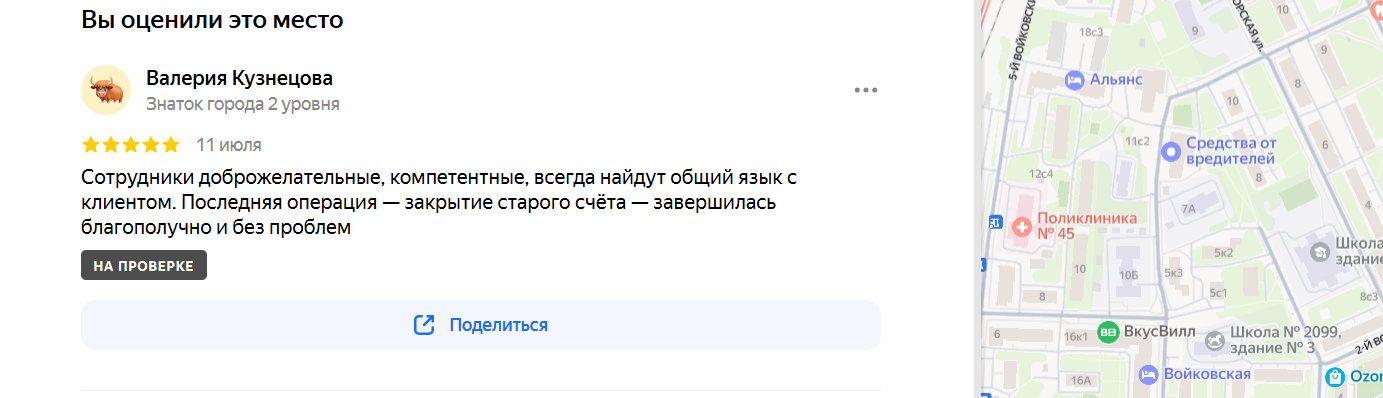Screen dimensions: 1383x398
Task: Click the Школа № 2099 здание № 3 marker
Action: click(x=1213, y=341)
